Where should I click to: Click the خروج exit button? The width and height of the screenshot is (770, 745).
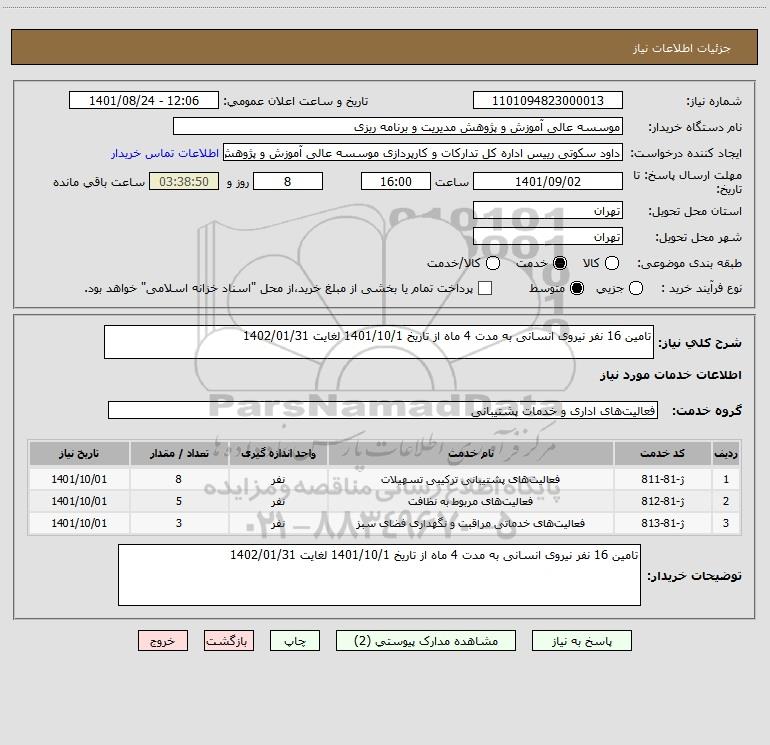pyautogui.click(x=163, y=641)
